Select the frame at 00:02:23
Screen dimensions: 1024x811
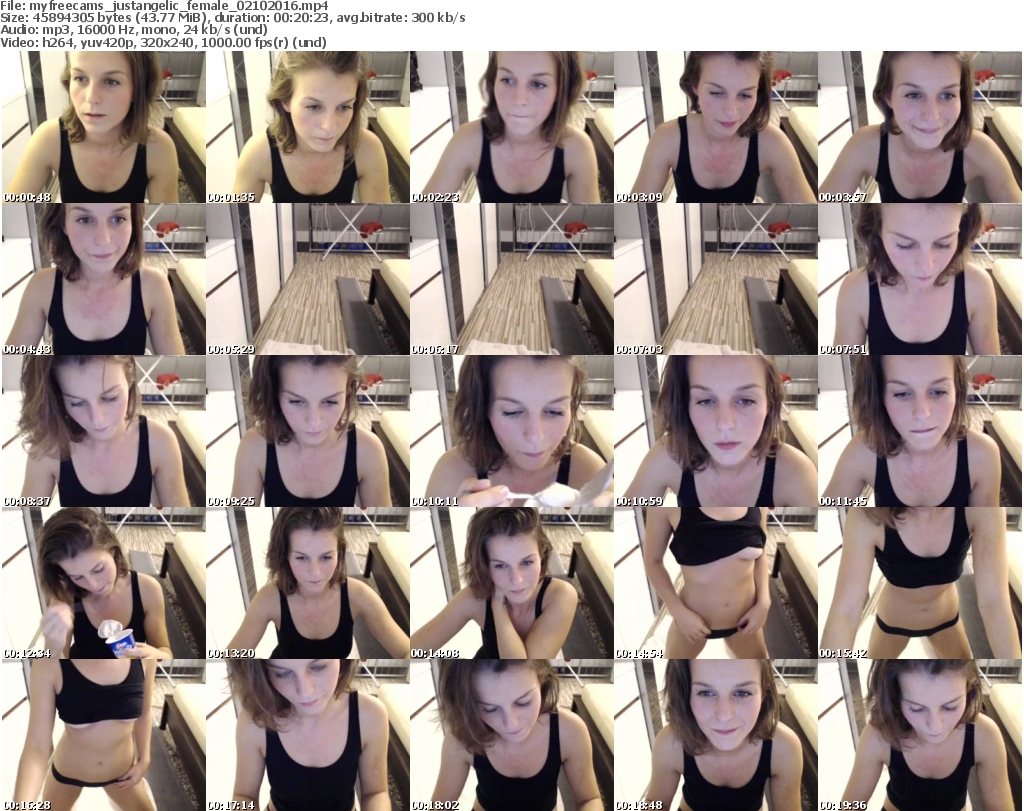(x=511, y=127)
